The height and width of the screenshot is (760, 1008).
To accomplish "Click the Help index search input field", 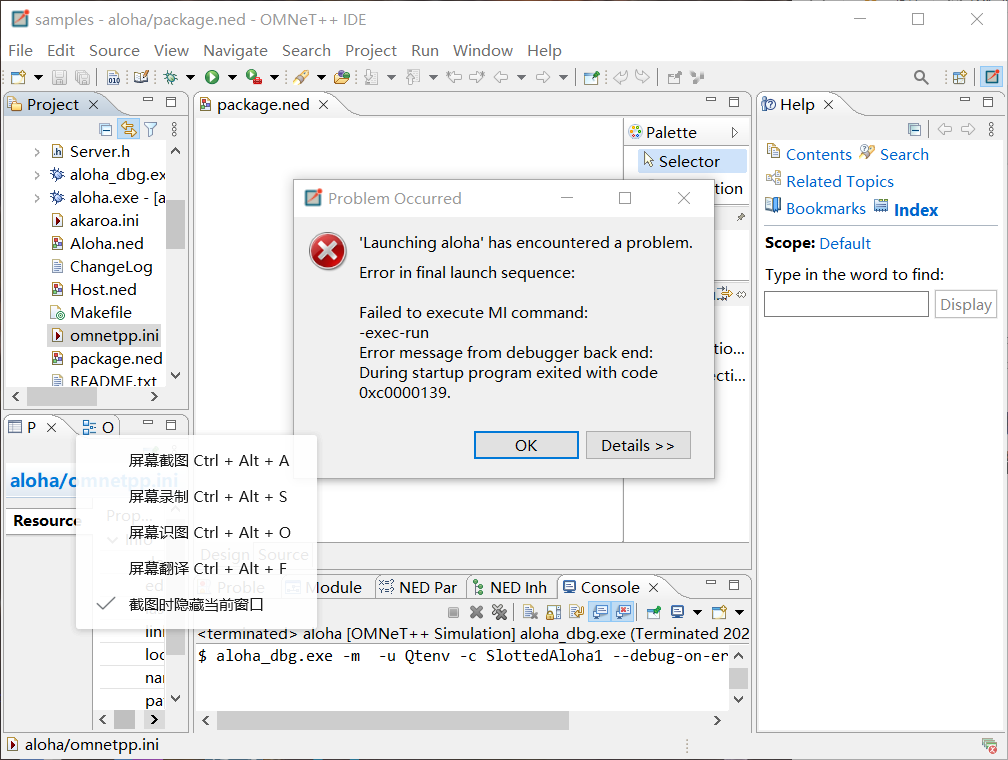I will pyautogui.click(x=846, y=304).
